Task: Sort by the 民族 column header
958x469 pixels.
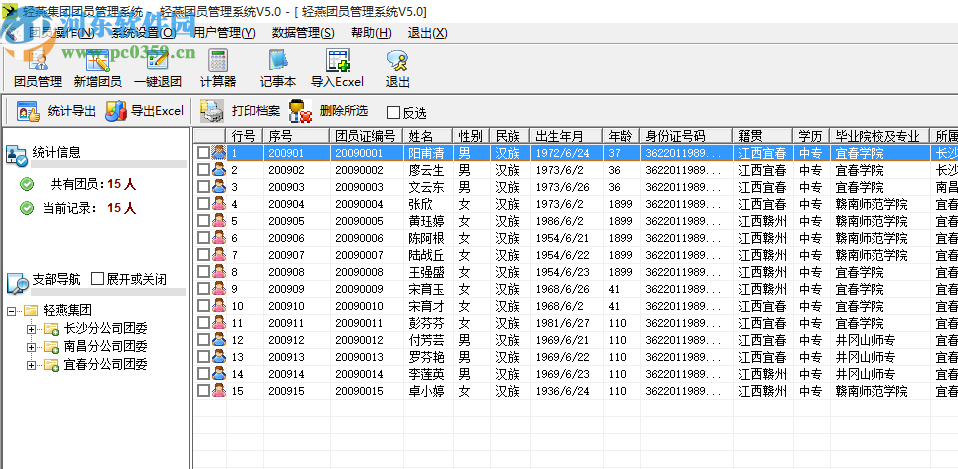Action: coord(509,136)
